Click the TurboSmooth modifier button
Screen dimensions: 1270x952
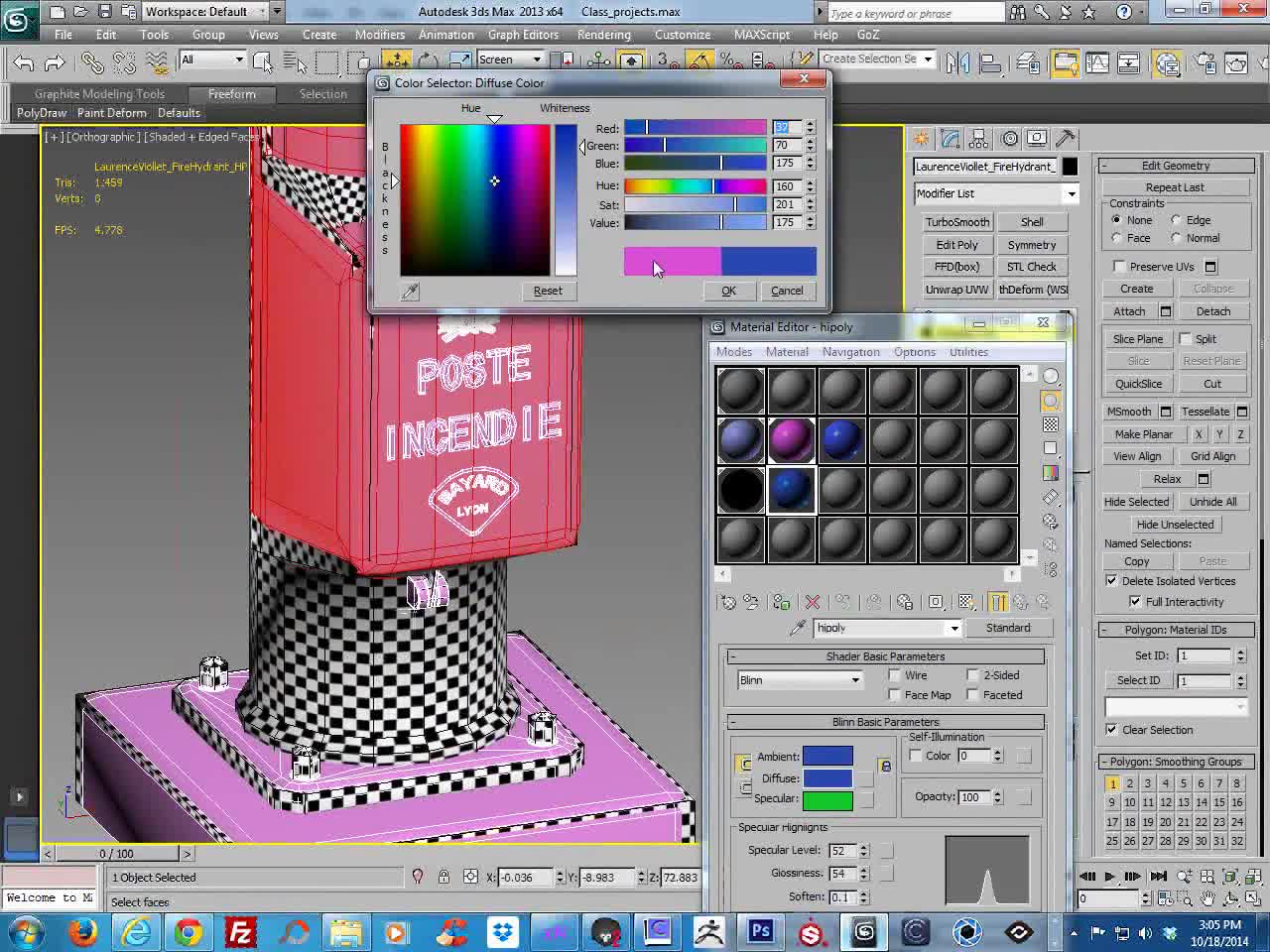pyautogui.click(x=957, y=222)
